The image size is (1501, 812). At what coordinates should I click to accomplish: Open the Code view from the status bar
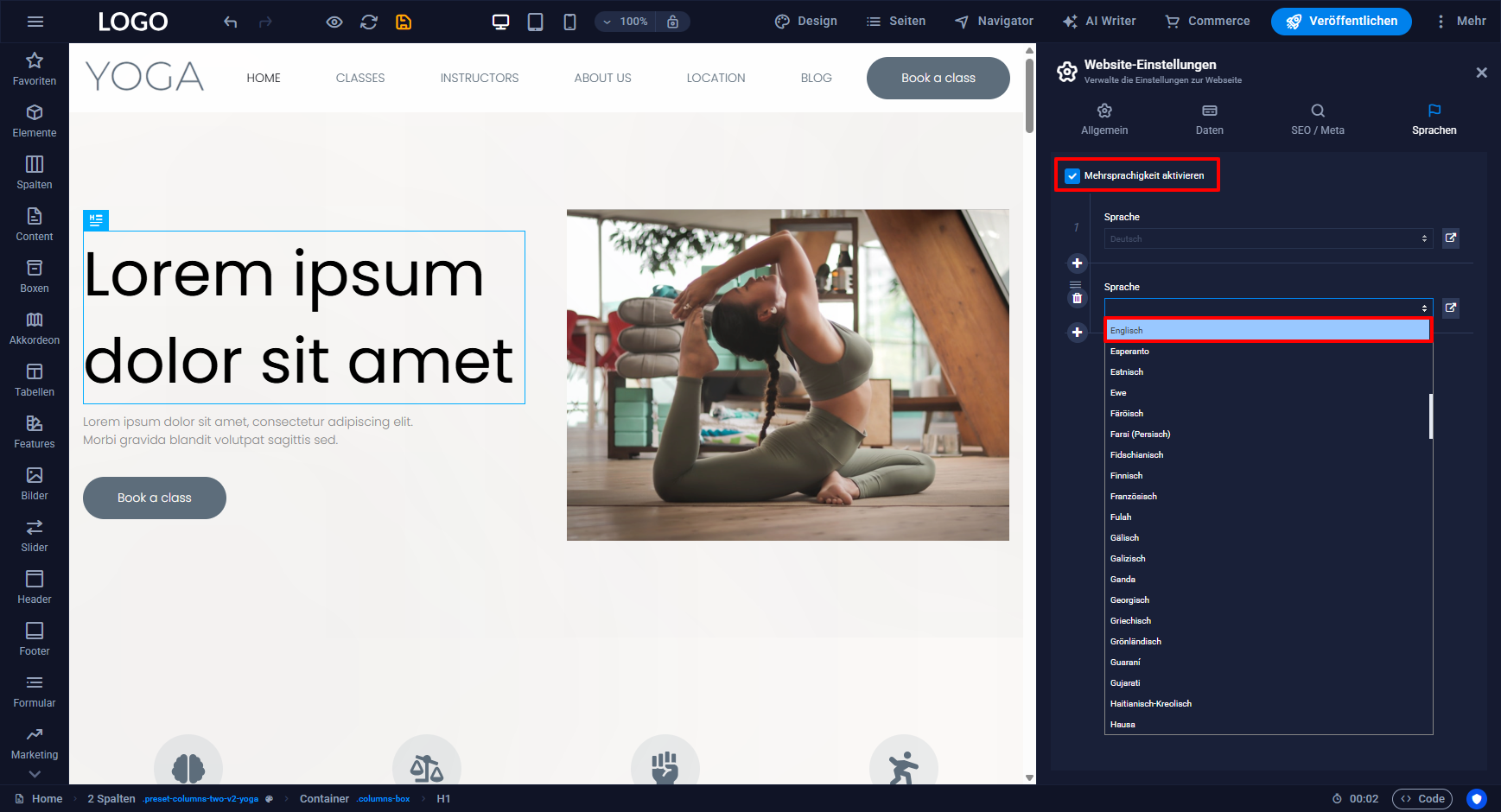tap(1422, 798)
